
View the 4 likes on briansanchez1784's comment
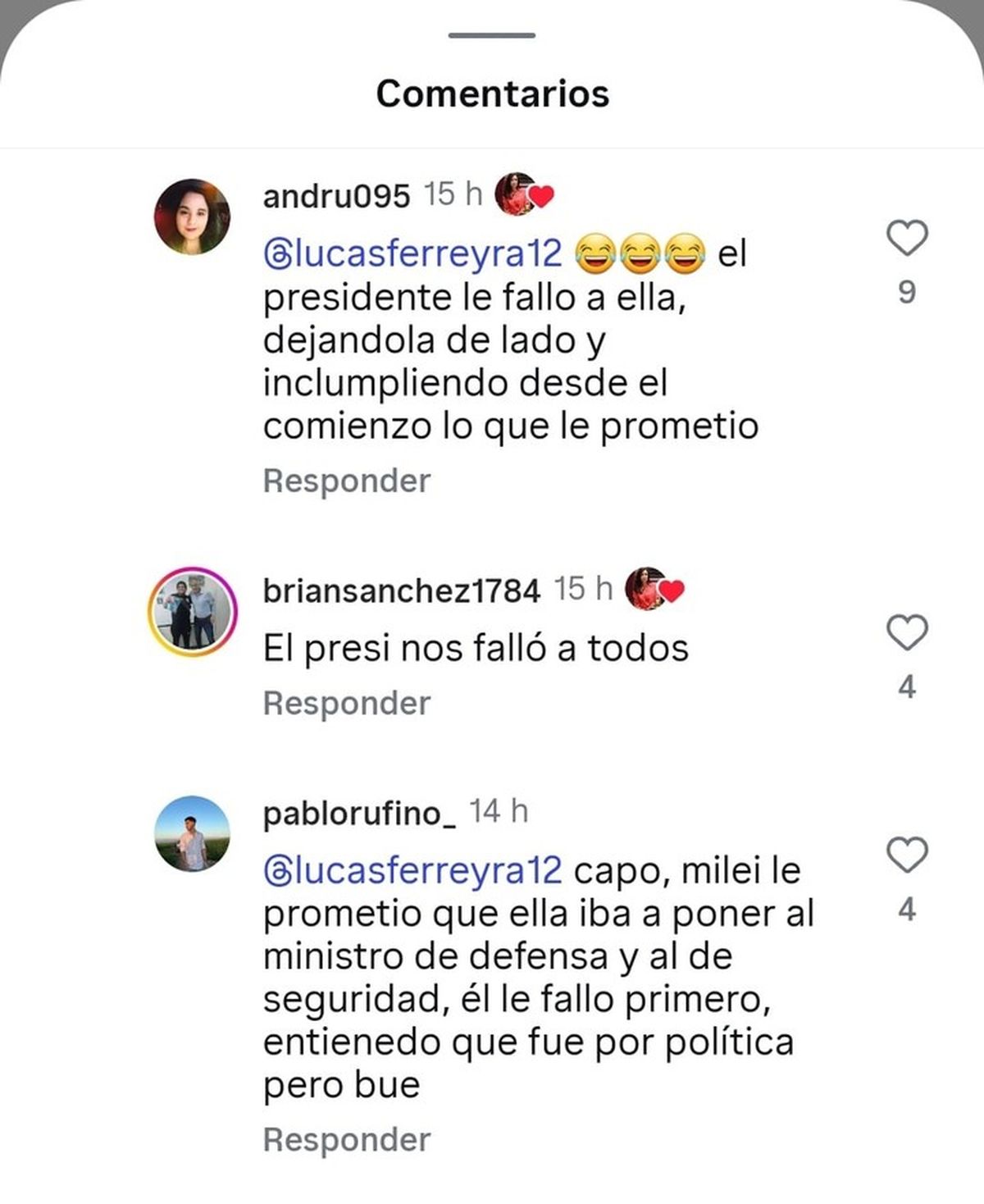click(x=907, y=686)
